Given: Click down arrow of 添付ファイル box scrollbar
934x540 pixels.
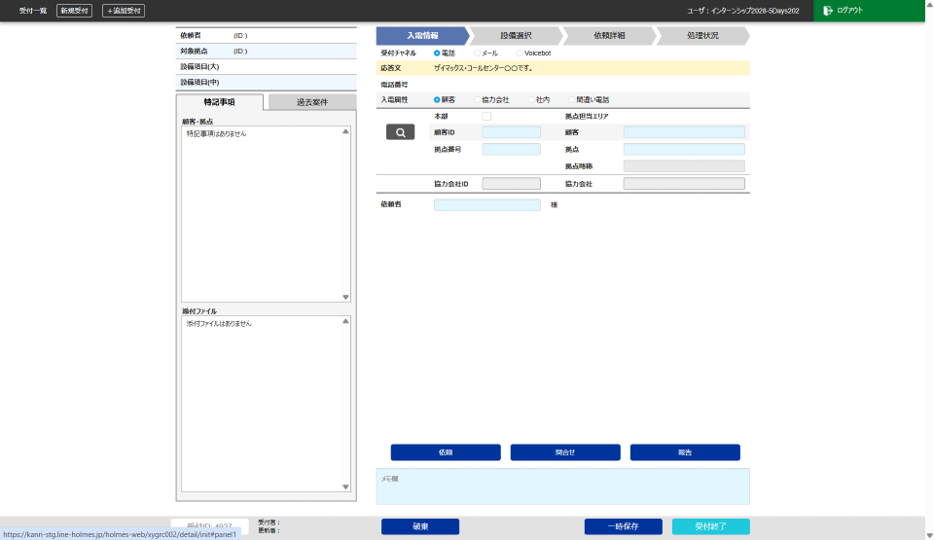Looking at the screenshot, I should pos(345,487).
